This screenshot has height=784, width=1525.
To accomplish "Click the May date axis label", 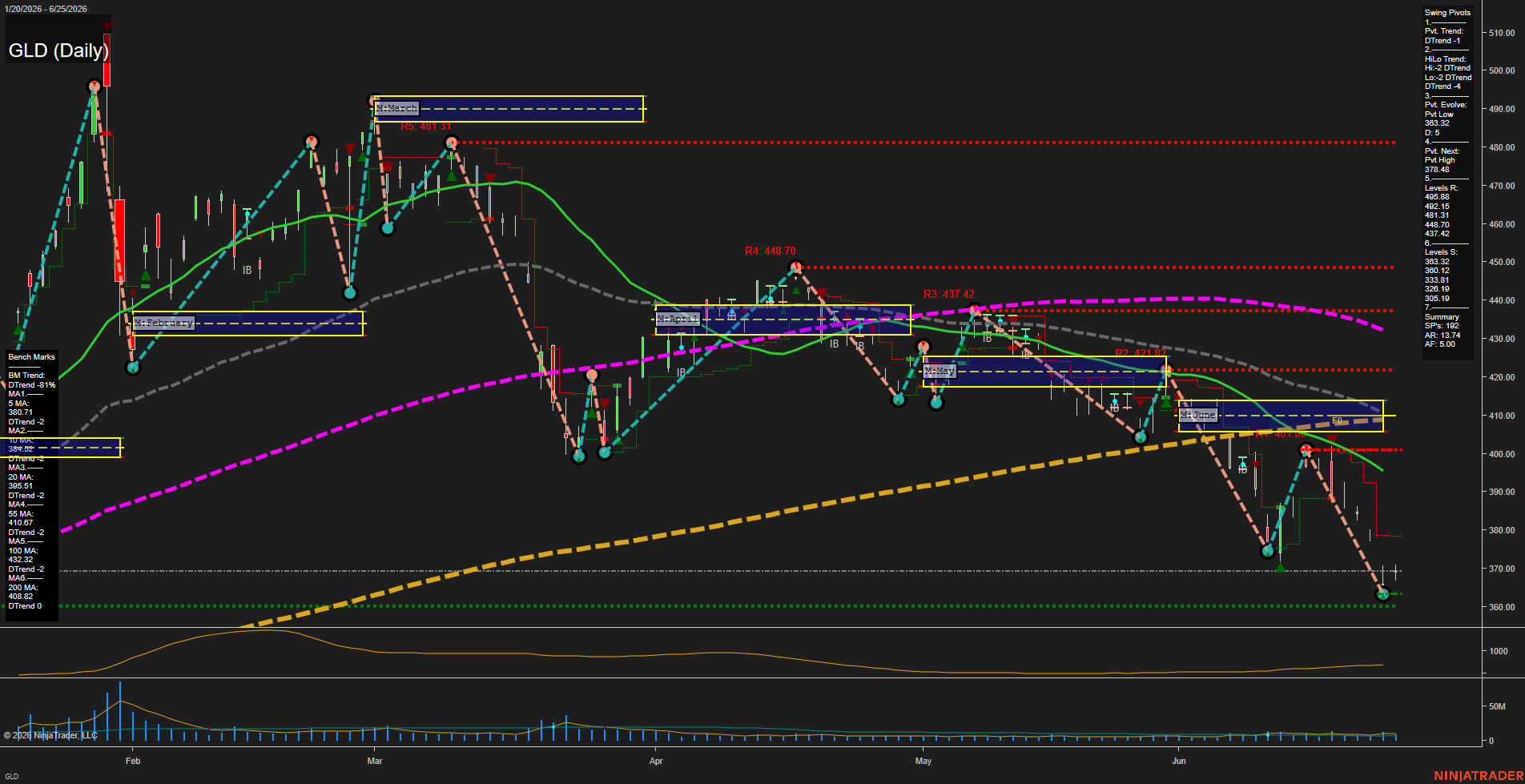I will pyautogui.click(x=923, y=761).
